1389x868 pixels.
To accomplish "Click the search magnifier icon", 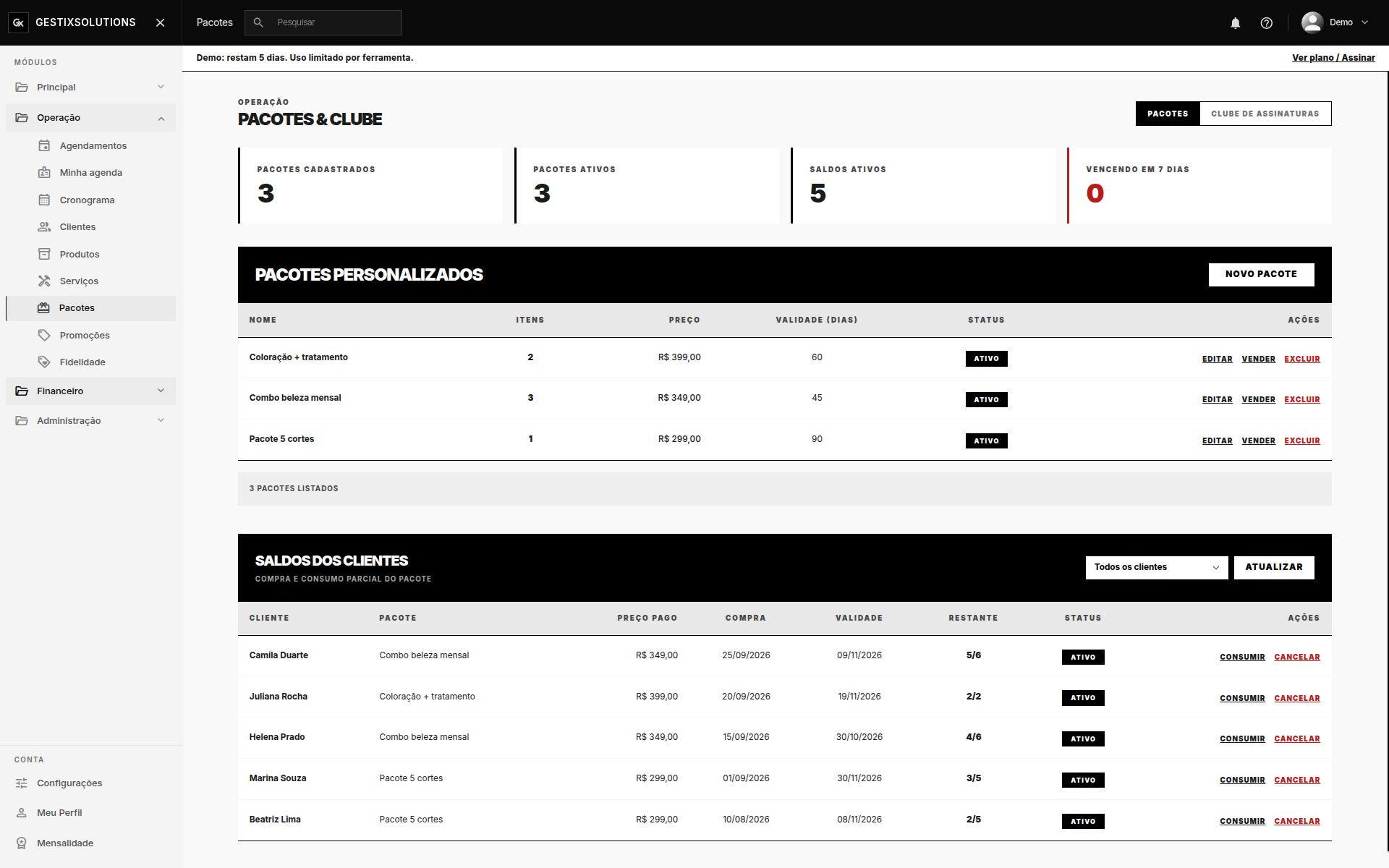I will (x=258, y=22).
